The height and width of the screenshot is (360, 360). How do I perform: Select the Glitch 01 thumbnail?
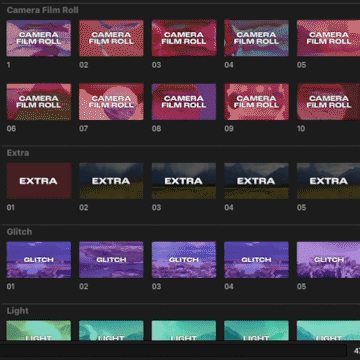coord(39,260)
